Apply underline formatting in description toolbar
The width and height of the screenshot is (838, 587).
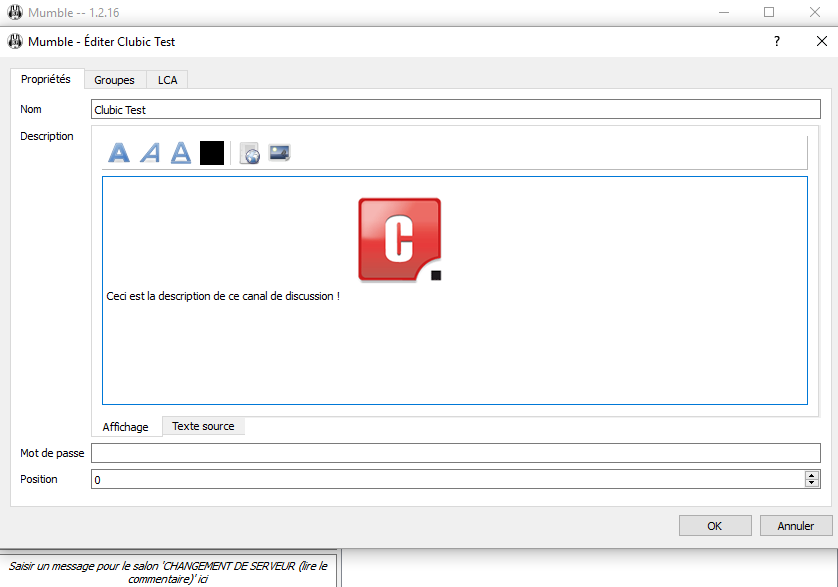click(181, 153)
